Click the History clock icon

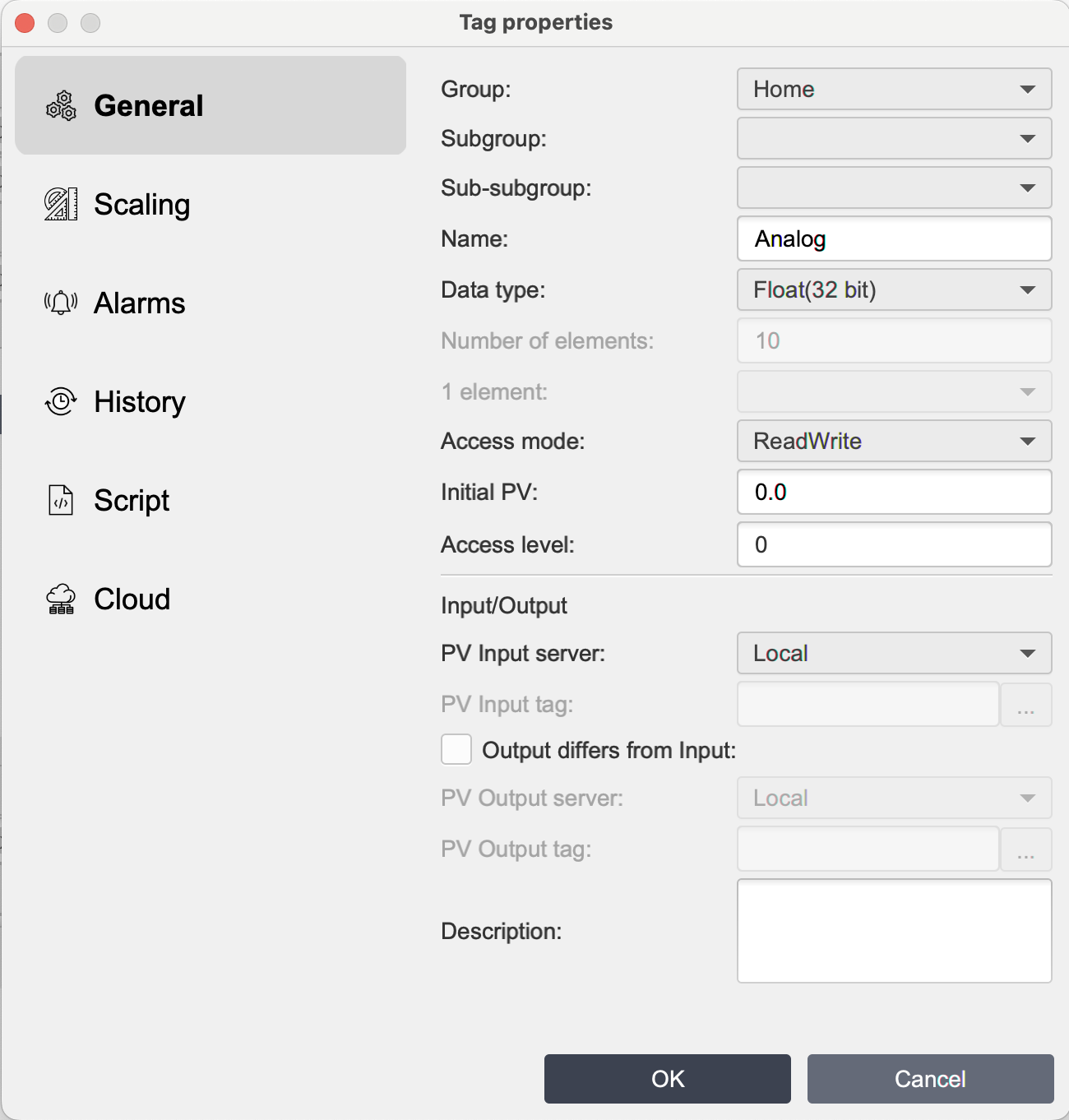click(61, 401)
